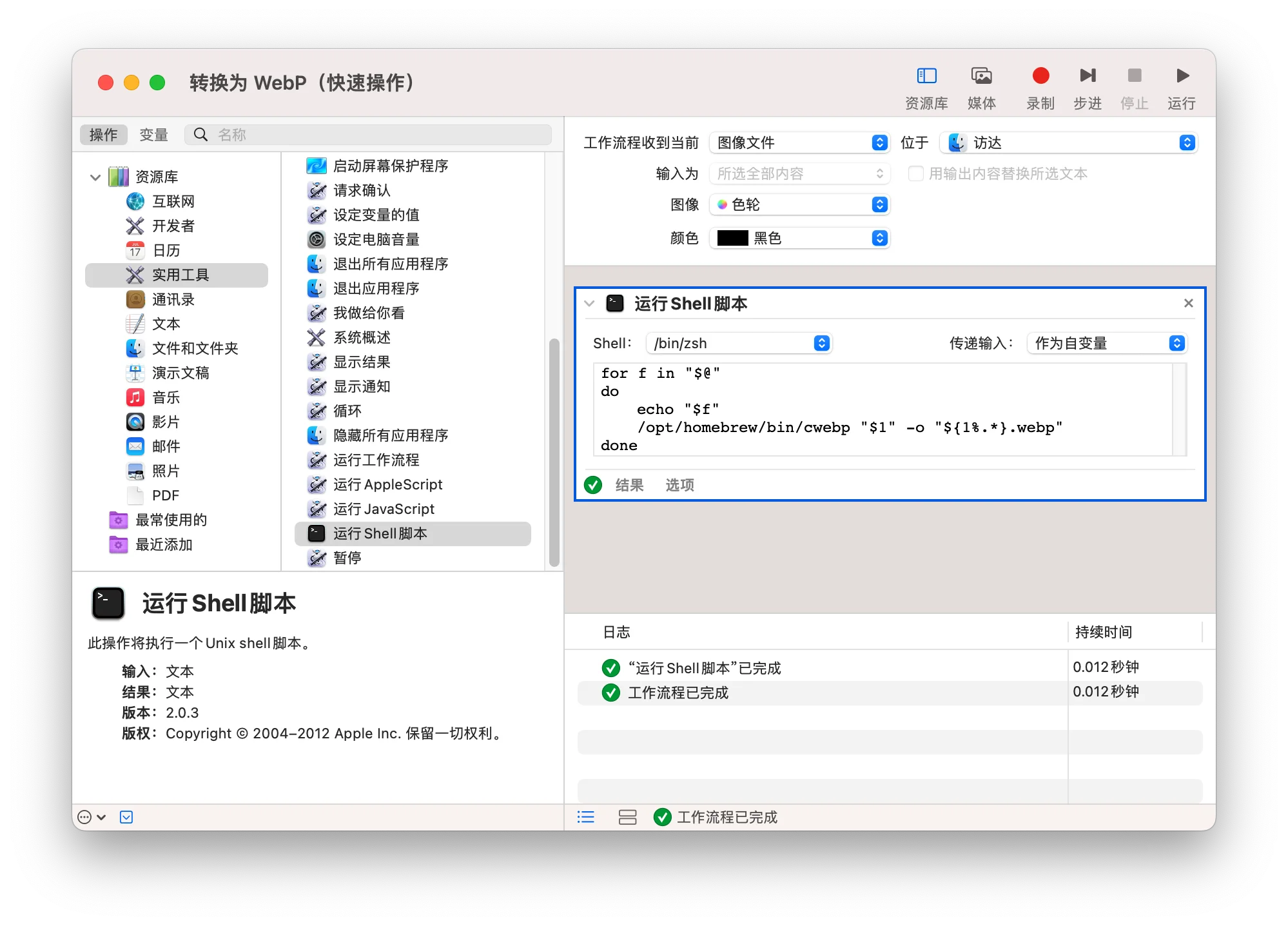Select the 影片 movies category
The width and height of the screenshot is (1288, 926).
pyautogui.click(x=177, y=422)
